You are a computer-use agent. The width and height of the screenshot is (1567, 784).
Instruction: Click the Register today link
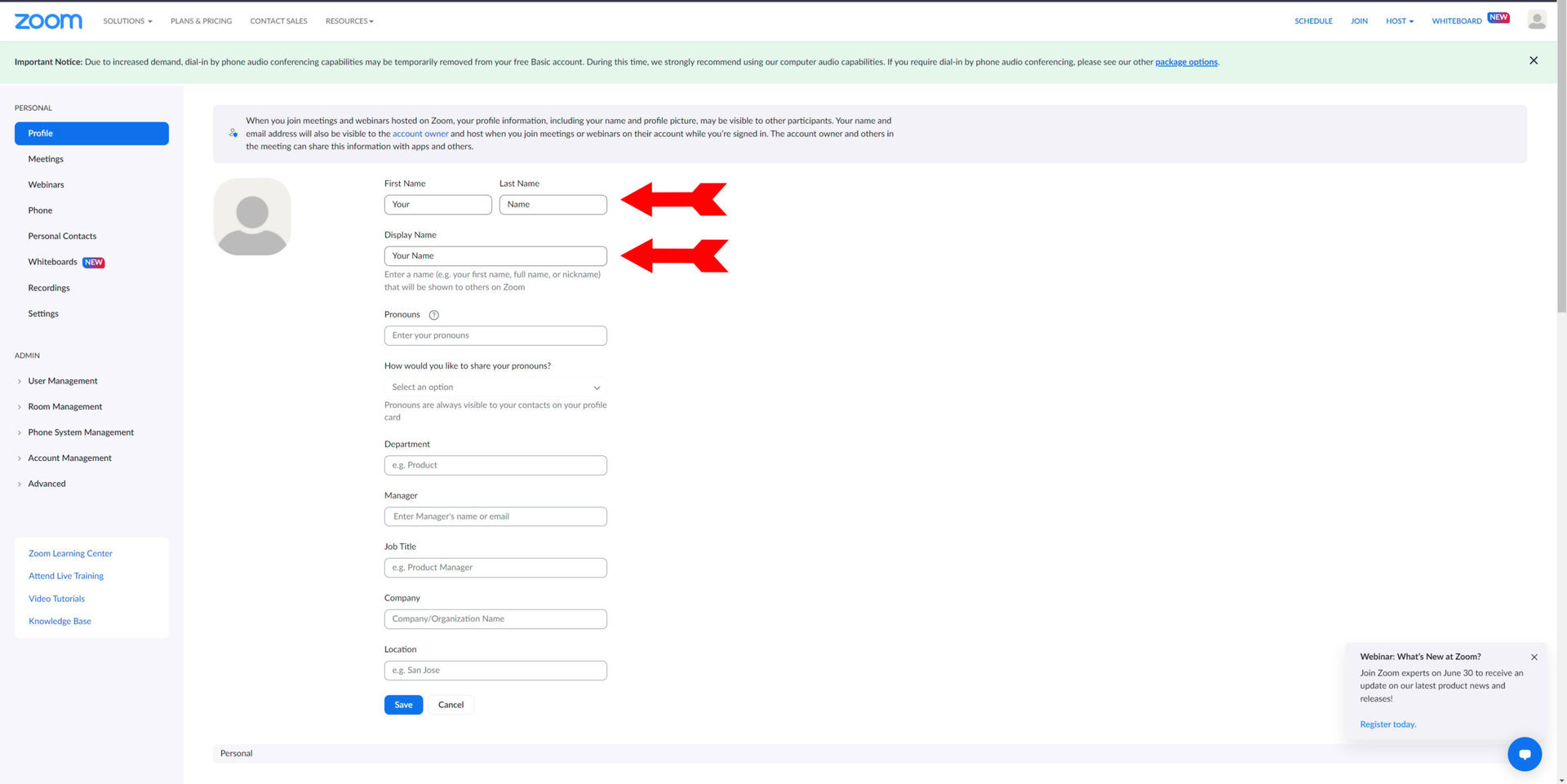1387,724
